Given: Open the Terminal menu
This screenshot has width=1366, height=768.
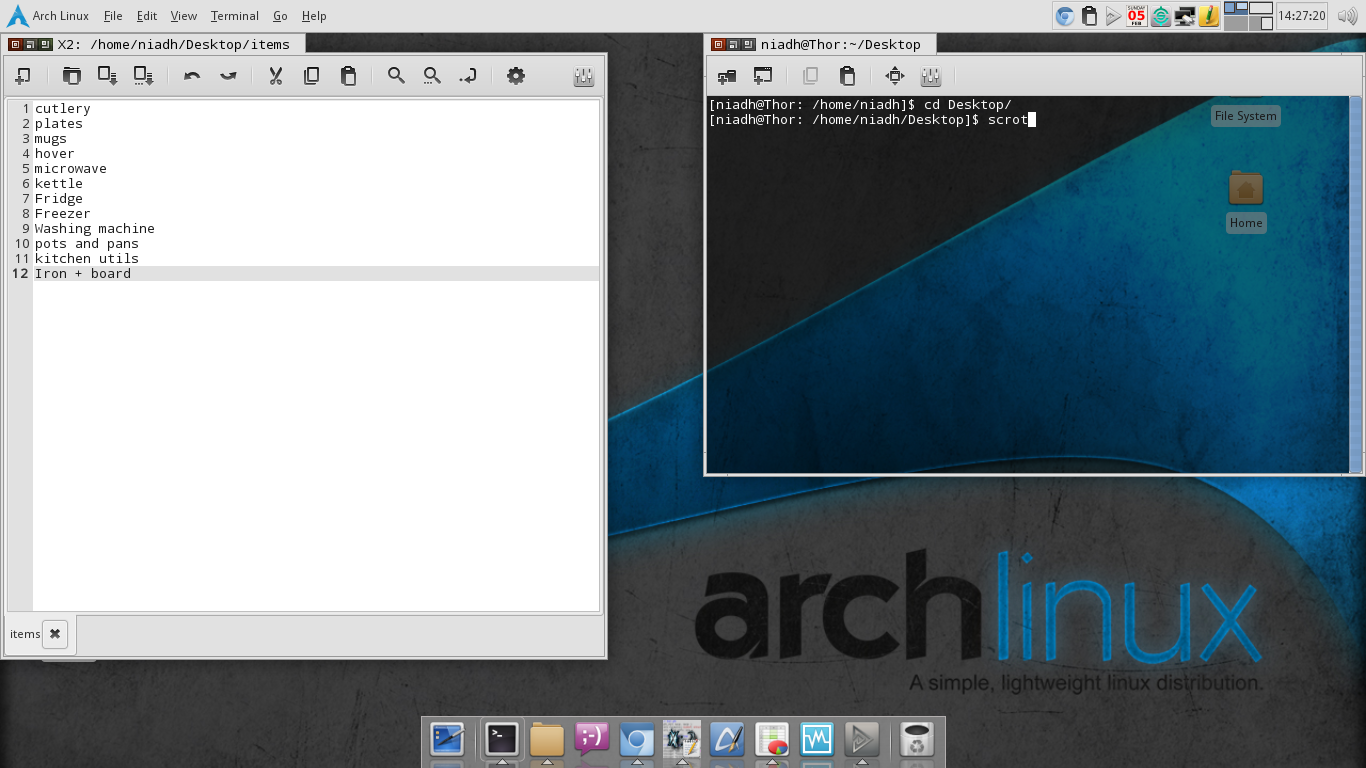Looking at the screenshot, I should tap(235, 16).
